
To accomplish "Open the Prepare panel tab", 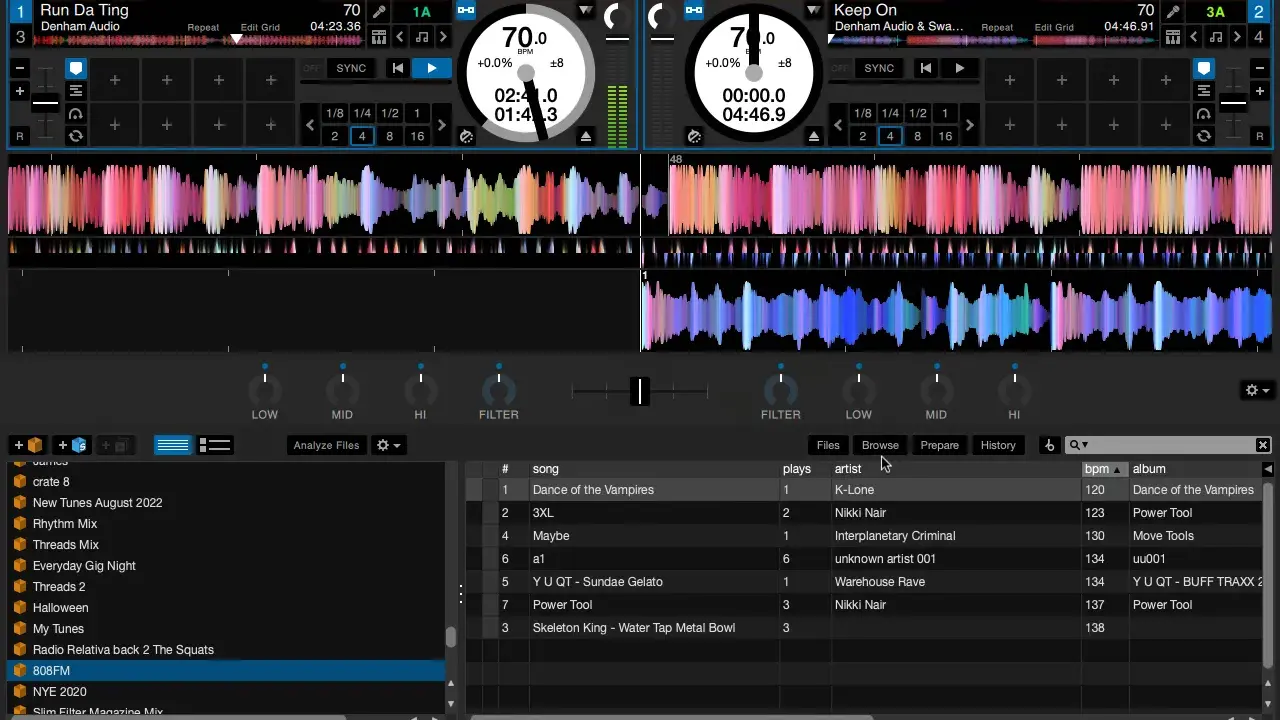I will point(939,445).
